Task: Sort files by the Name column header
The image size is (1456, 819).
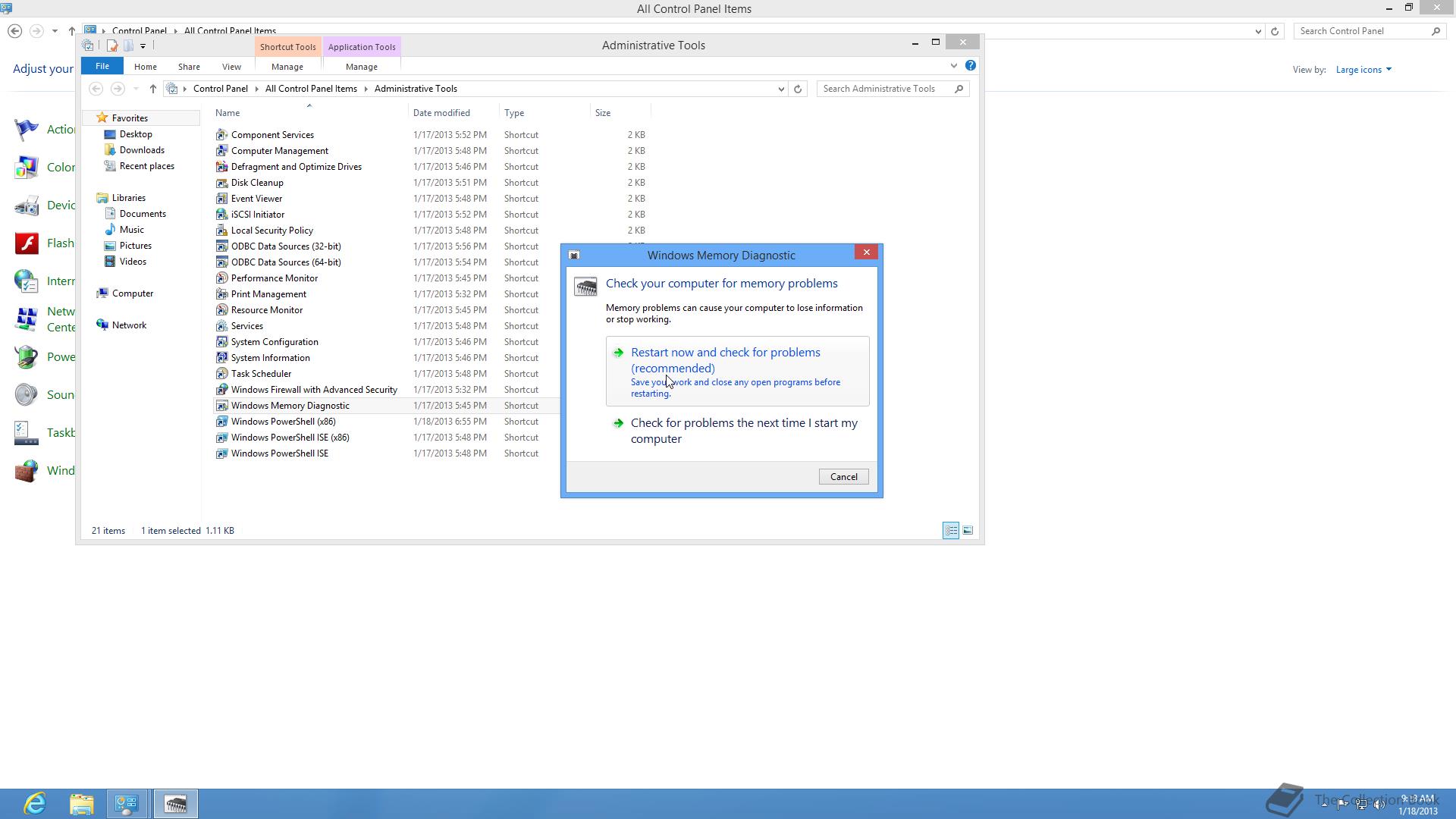Action: tap(309, 113)
